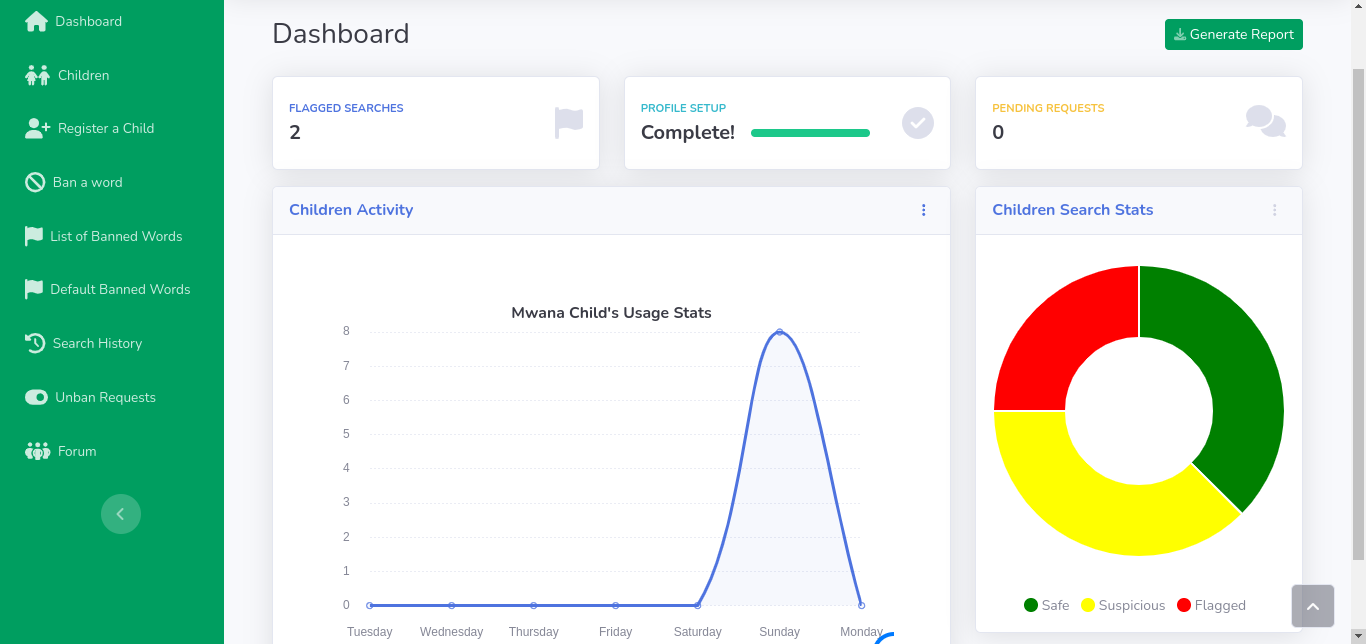Click the Search History clock icon

click(x=35, y=343)
